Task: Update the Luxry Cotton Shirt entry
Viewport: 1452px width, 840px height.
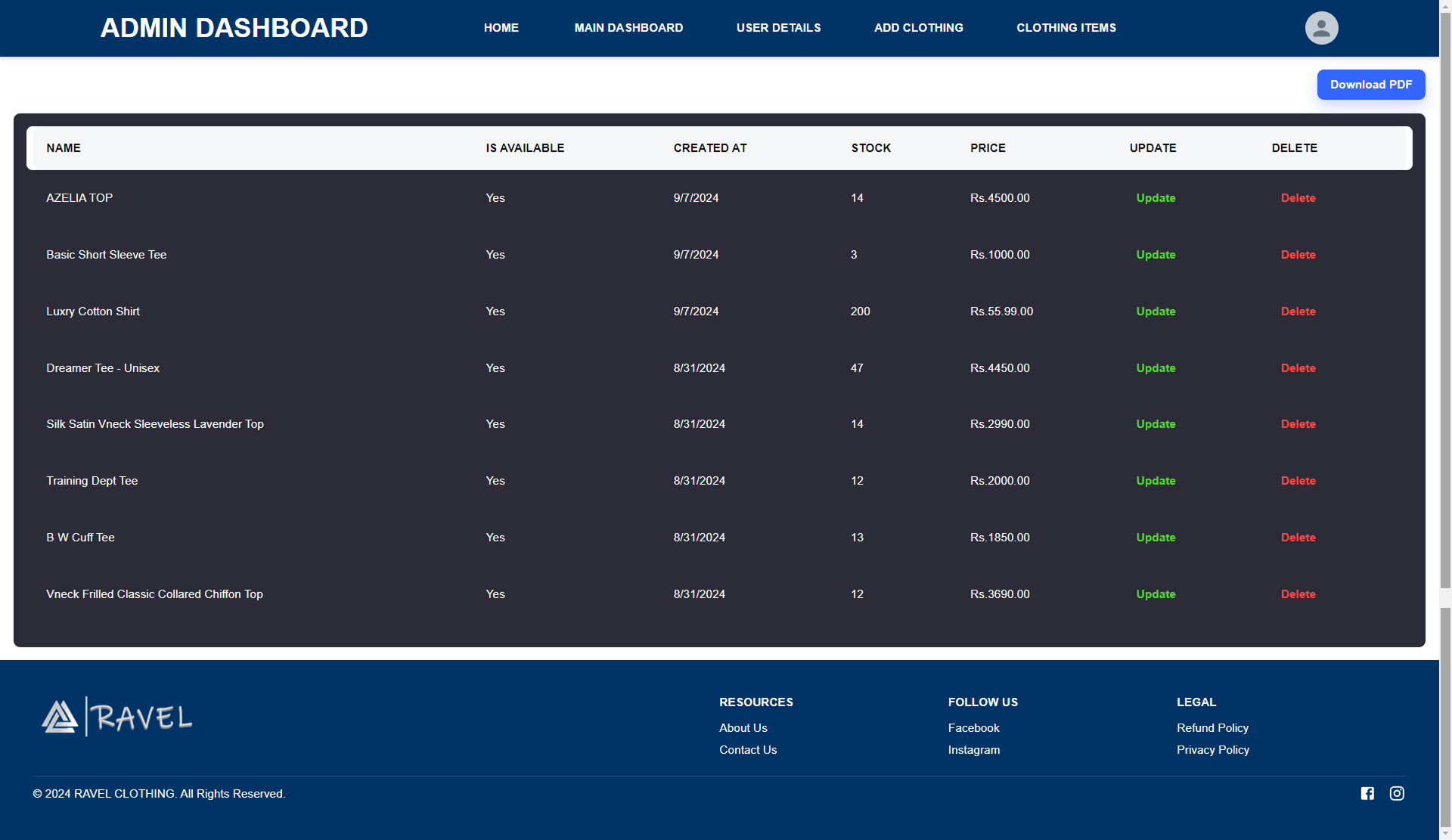Action: click(x=1155, y=311)
